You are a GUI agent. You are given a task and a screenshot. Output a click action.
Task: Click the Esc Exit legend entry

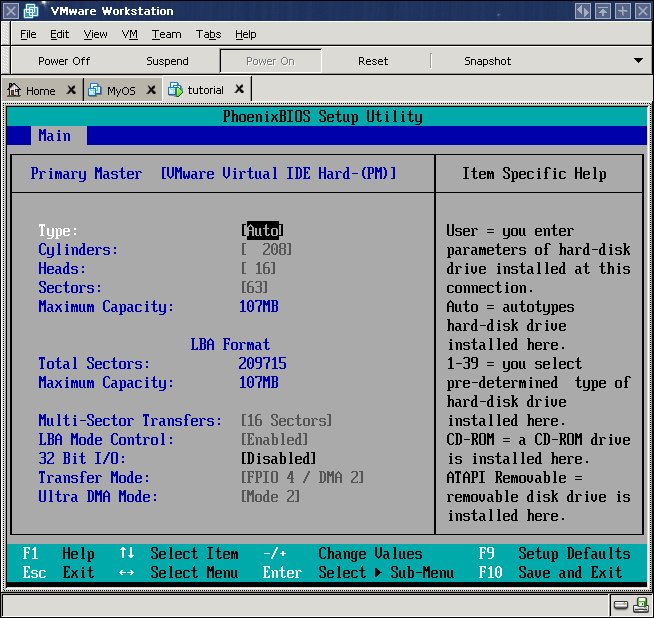click(58, 572)
